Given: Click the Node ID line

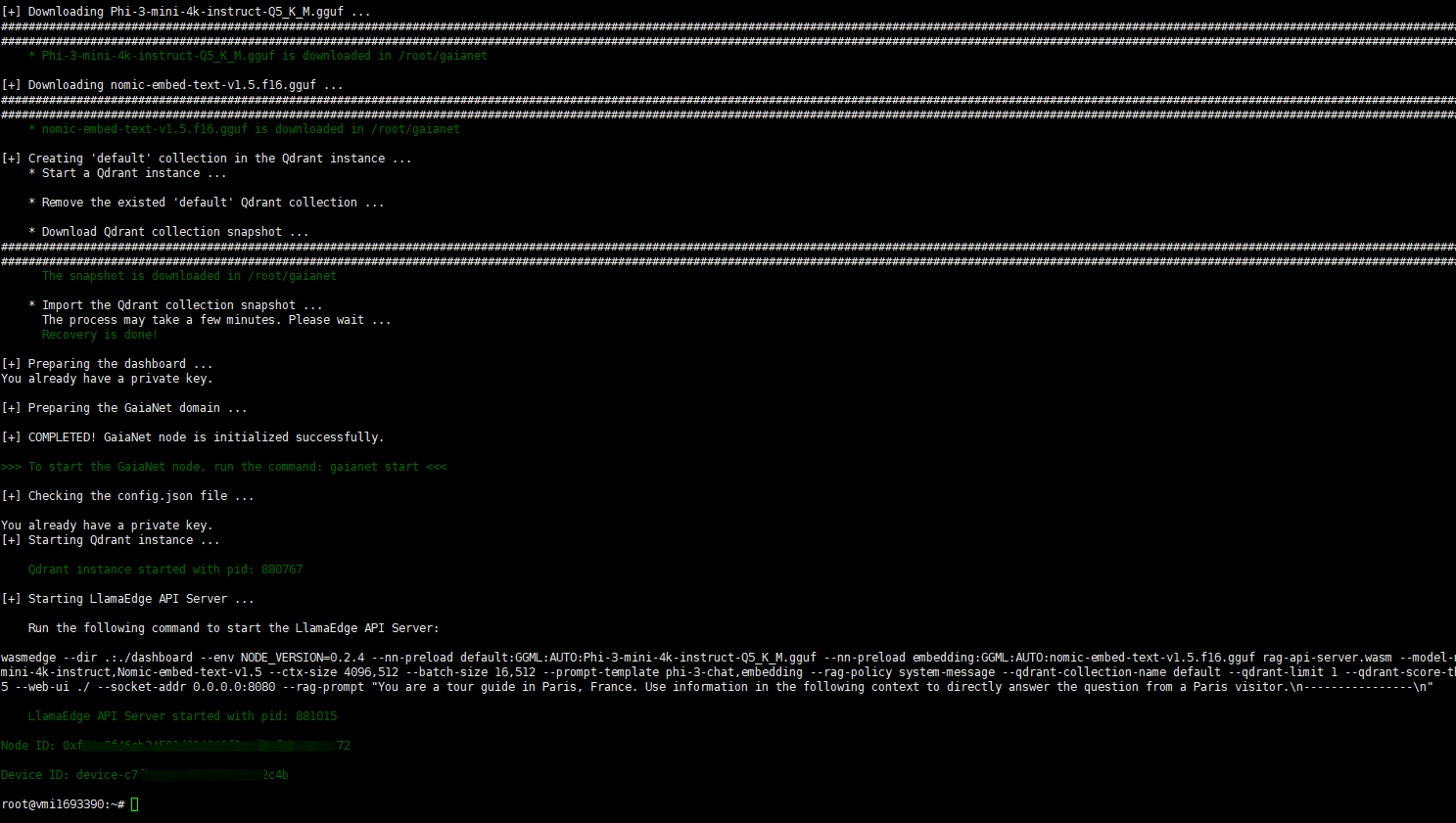Looking at the screenshot, I should coord(174,746).
